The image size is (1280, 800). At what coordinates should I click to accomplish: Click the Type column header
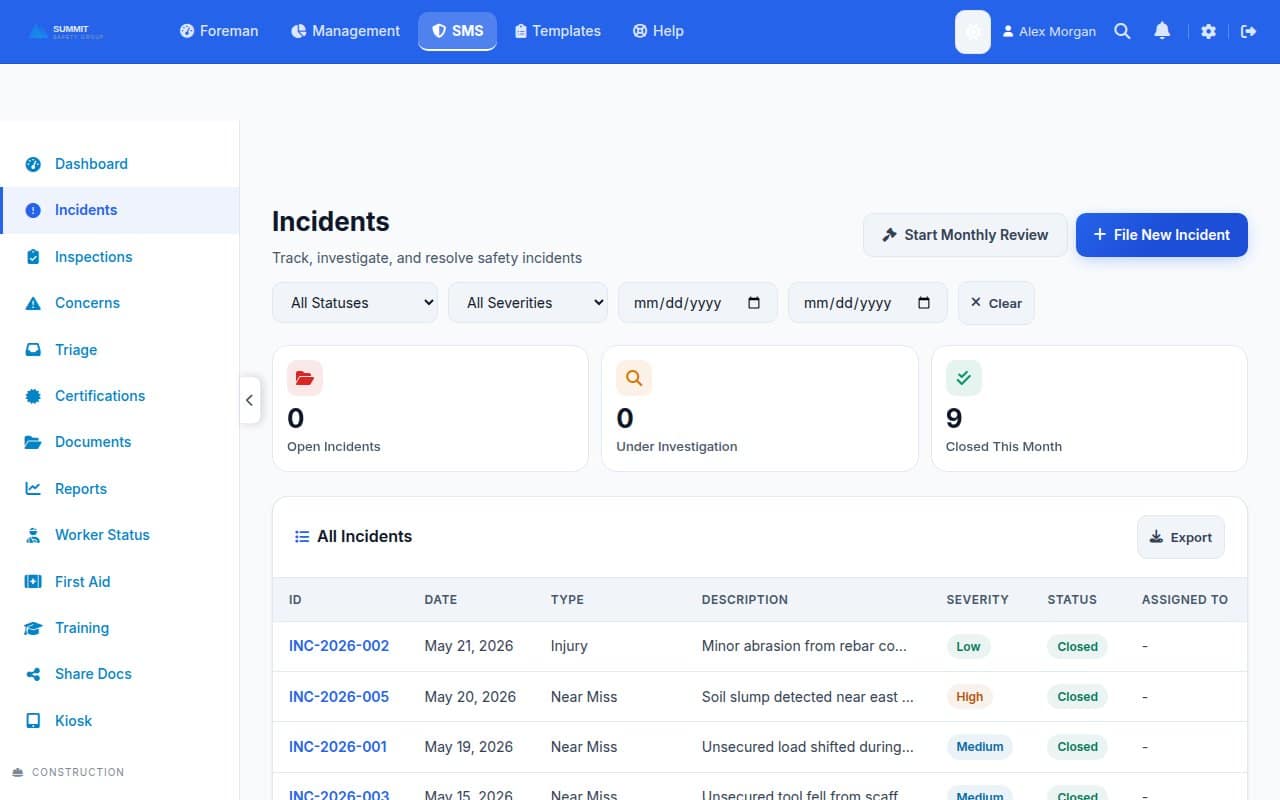click(567, 600)
